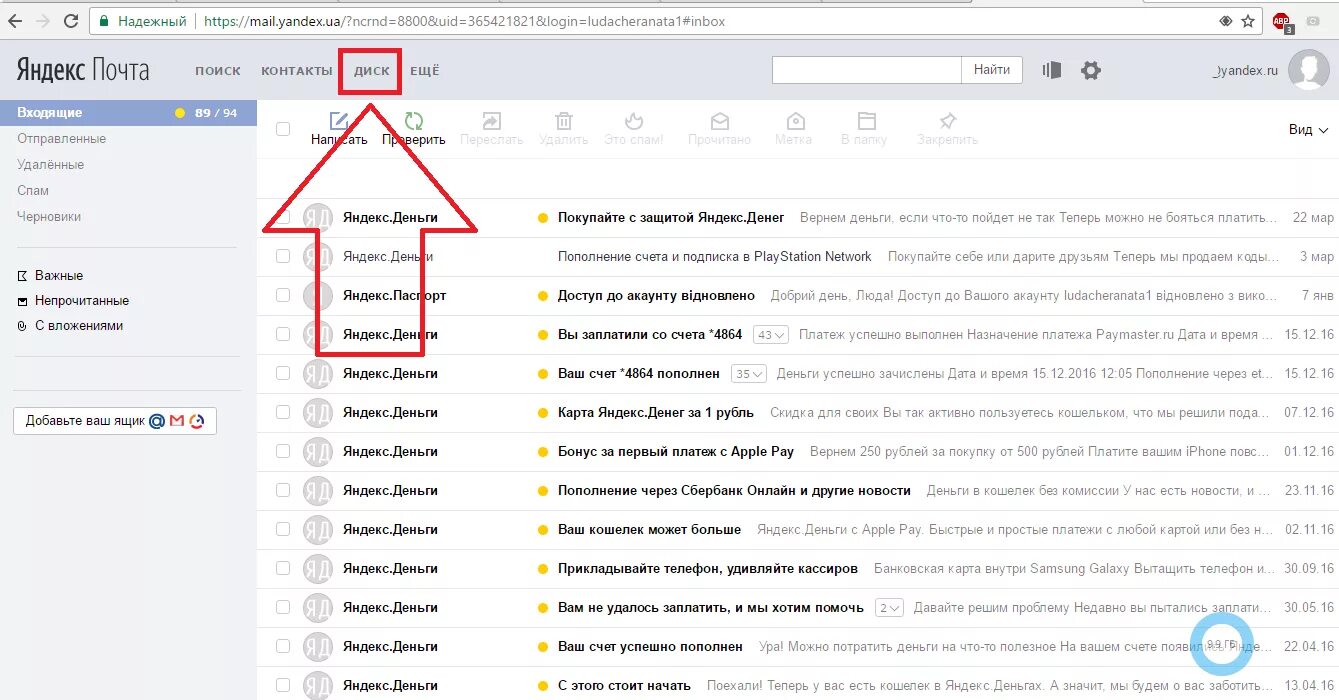Open the Контакты menu item
Screen dimensions: 1339x700
(x=296, y=71)
